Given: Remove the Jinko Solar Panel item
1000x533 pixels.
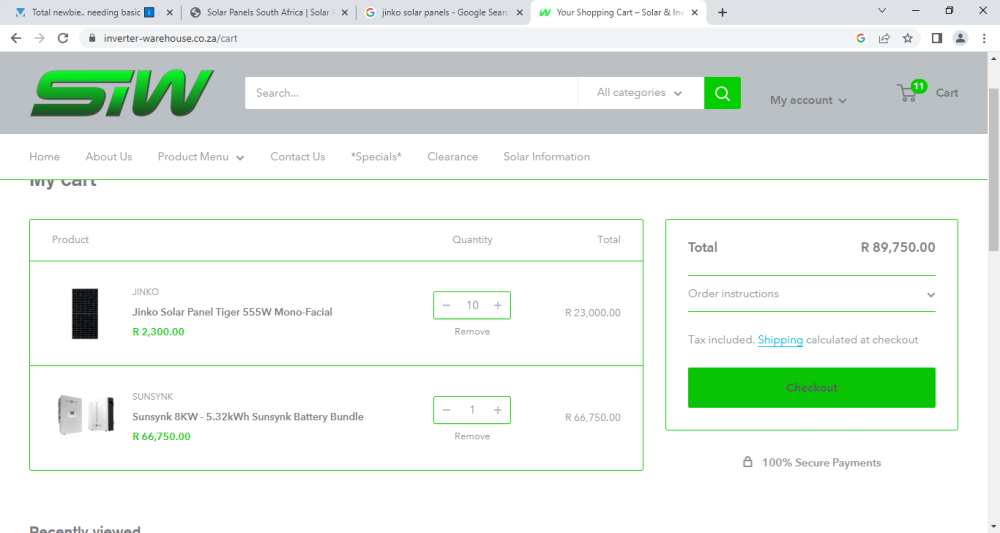Looking at the screenshot, I should coord(472,332).
